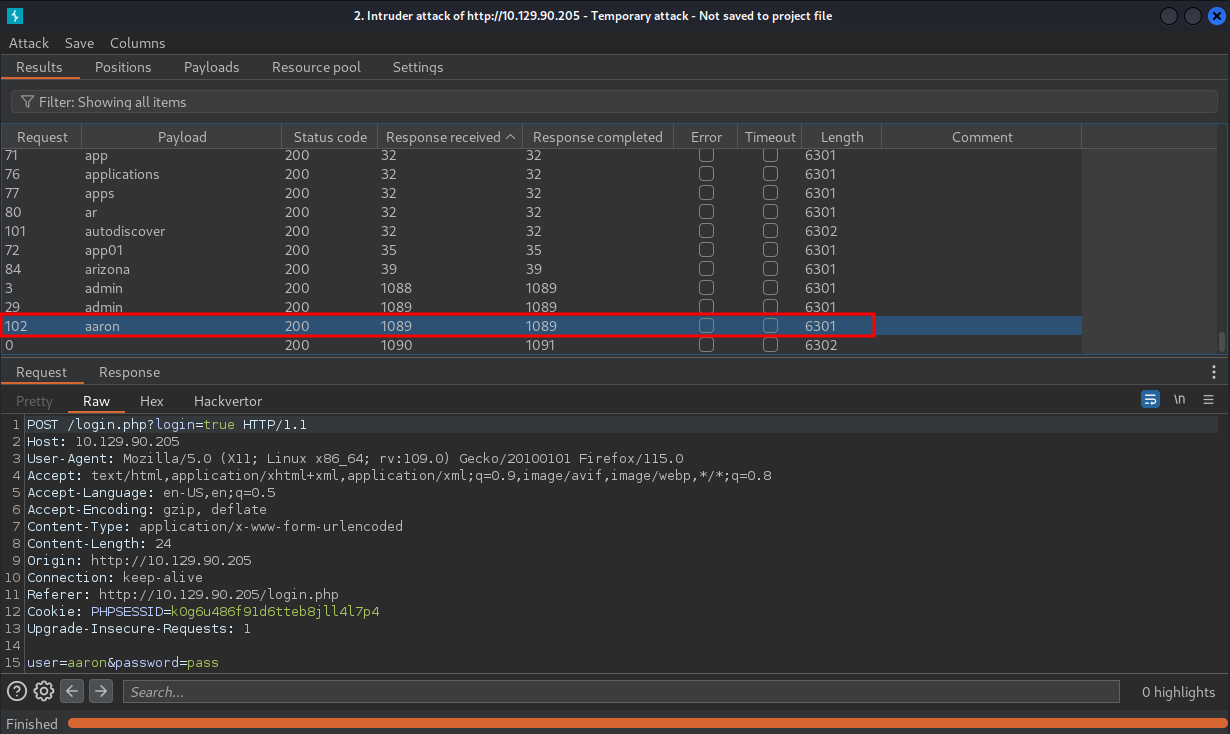
Task: Open the three-dot panel options menu
Action: click(1214, 372)
